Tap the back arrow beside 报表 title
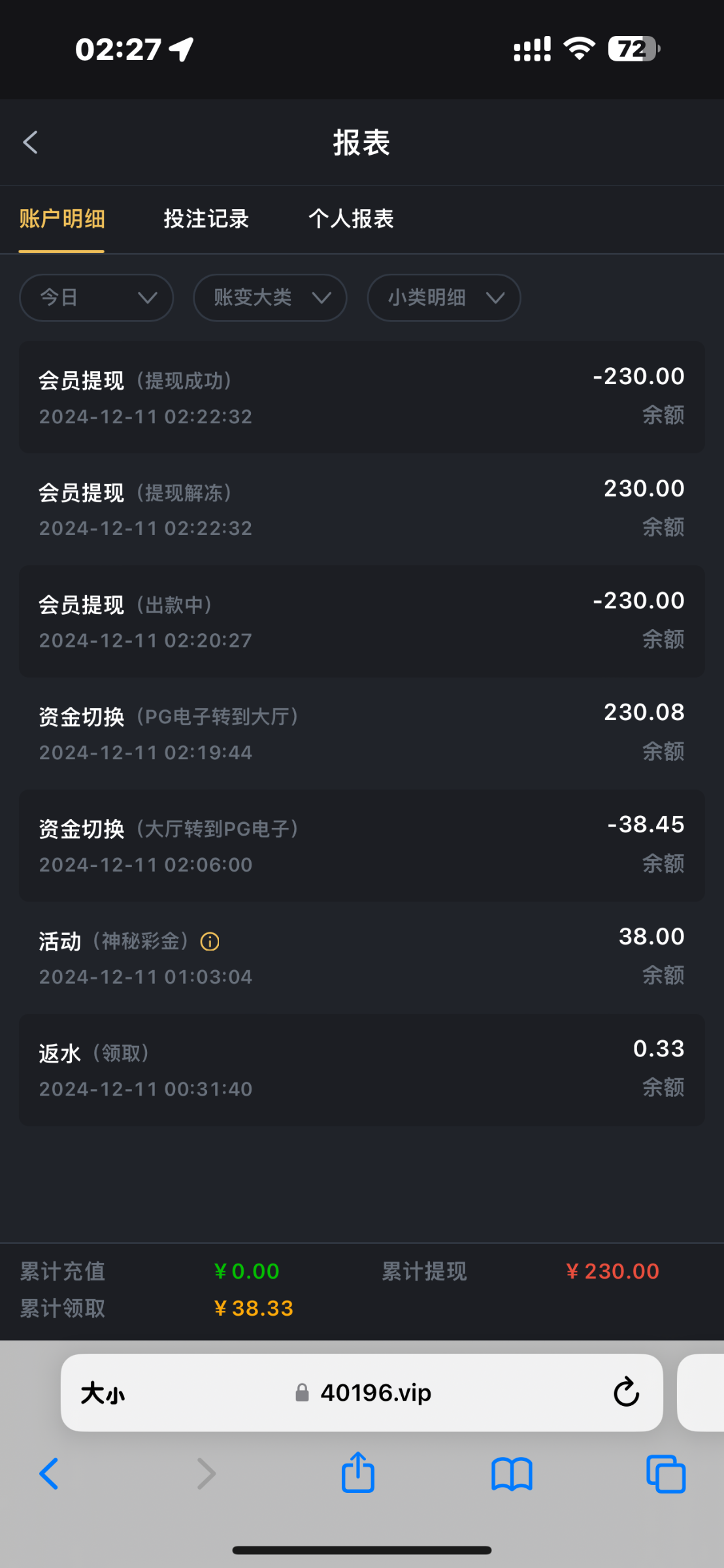 click(31, 142)
